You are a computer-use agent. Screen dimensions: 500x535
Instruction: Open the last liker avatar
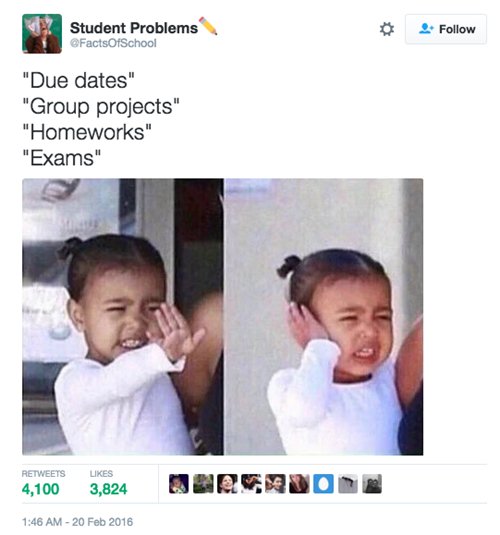372,483
